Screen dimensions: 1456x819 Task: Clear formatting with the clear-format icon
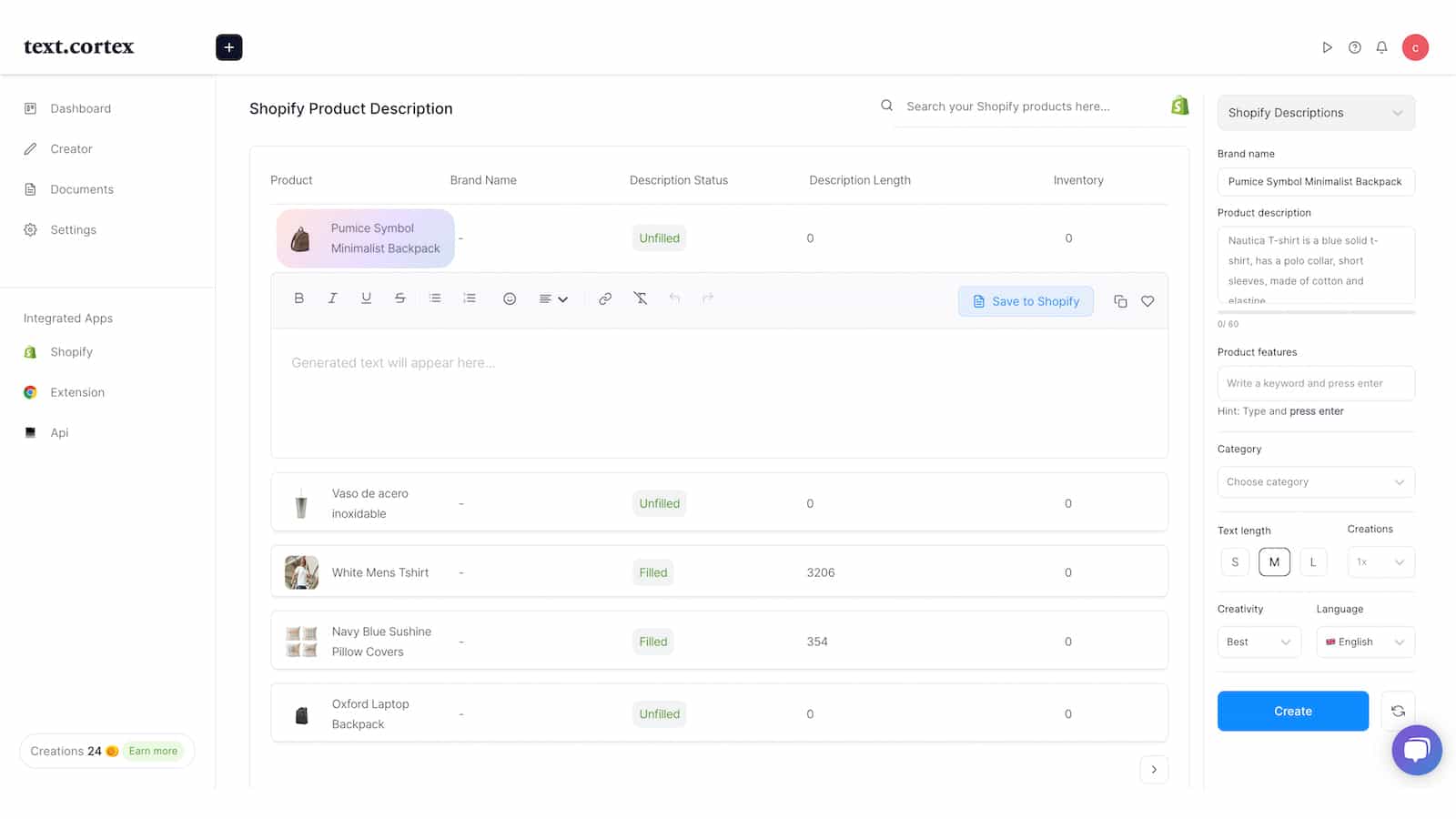(640, 298)
